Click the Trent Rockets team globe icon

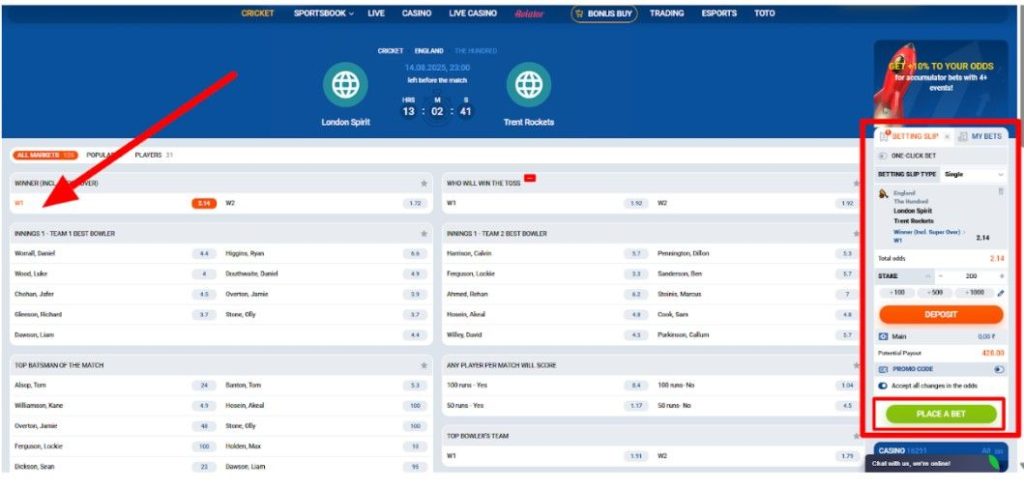pos(527,86)
